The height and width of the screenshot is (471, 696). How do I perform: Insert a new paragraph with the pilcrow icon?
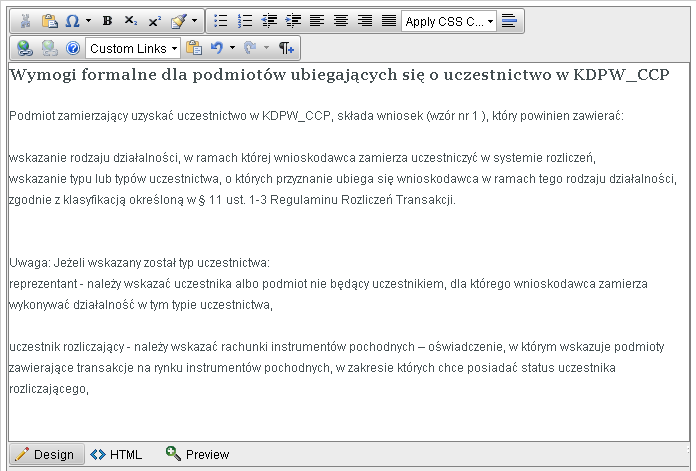coord(286,48)
